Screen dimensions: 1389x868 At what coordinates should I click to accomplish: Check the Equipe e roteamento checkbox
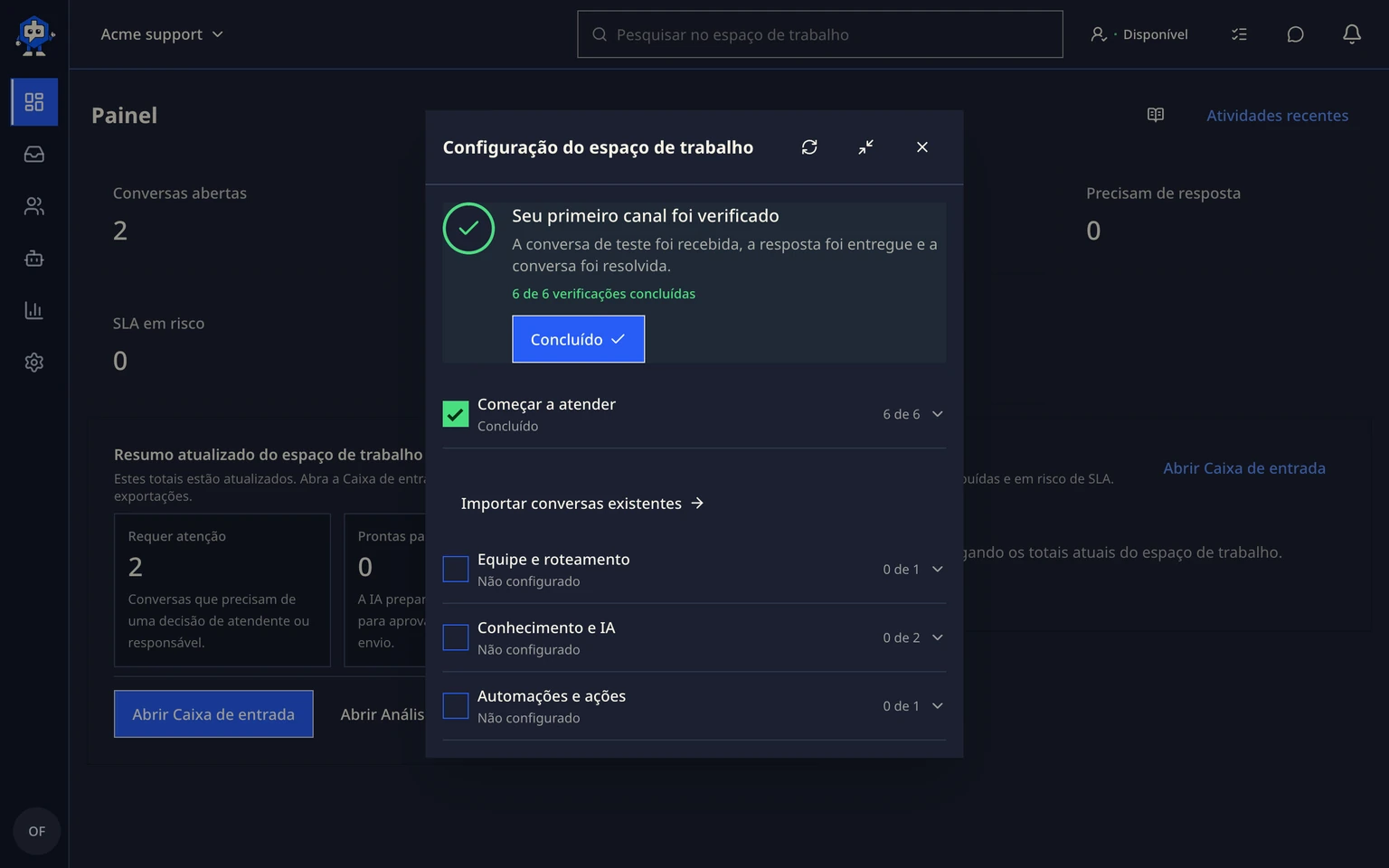pyautogui.click(x=456, y=570)
